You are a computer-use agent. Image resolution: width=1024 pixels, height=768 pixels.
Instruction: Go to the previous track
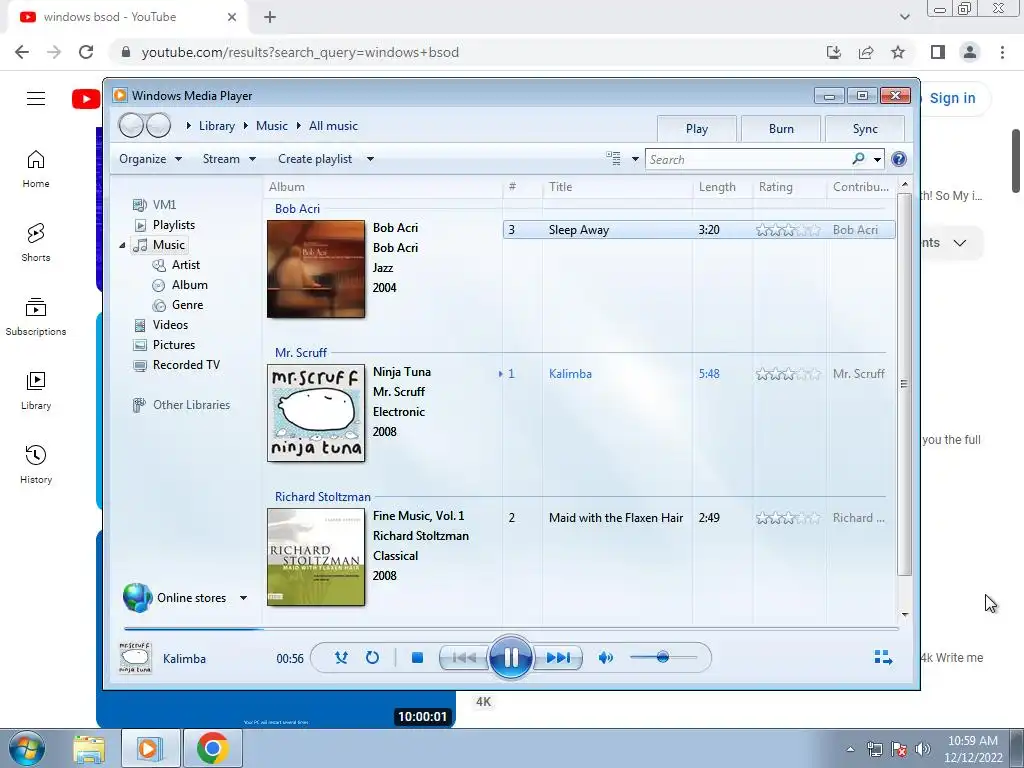pos(464,658)
